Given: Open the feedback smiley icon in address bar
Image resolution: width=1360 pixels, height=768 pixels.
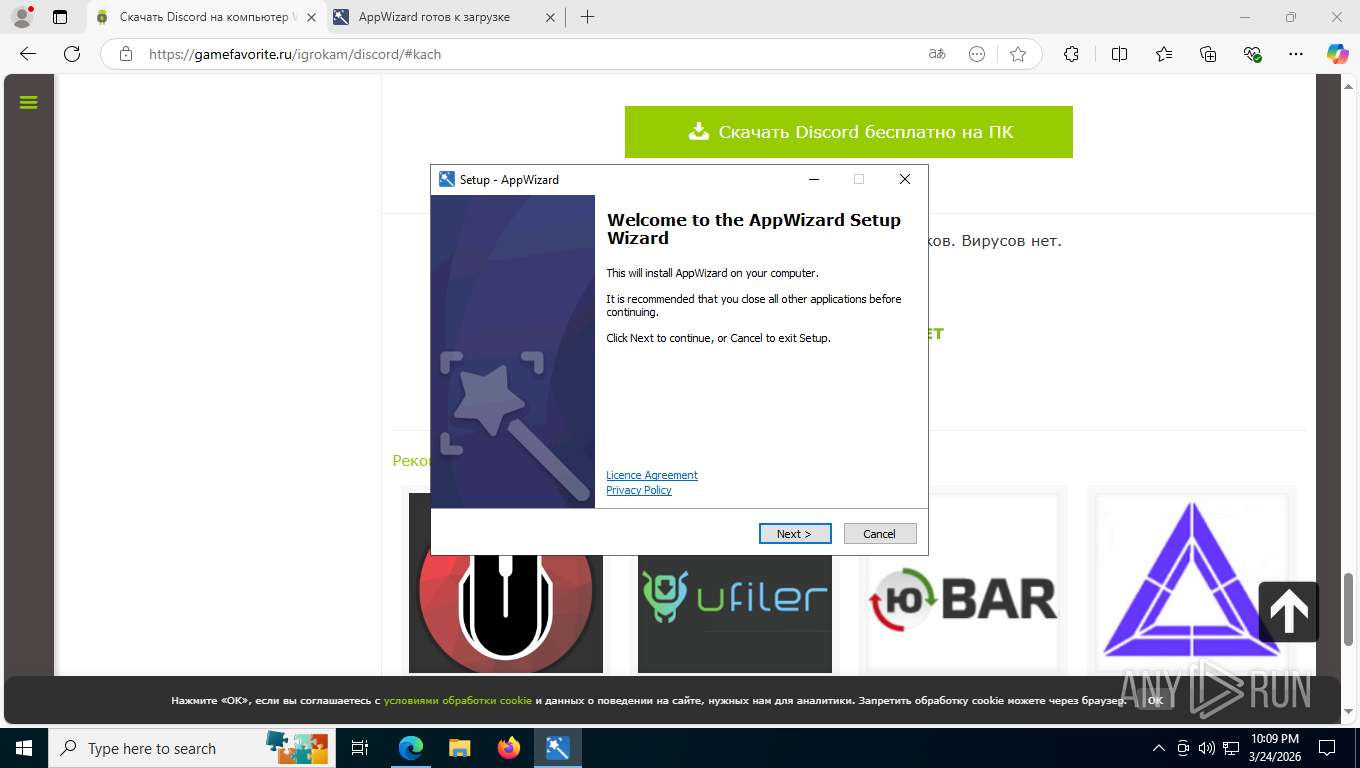Looking at the screenshot, I should 977,54.
